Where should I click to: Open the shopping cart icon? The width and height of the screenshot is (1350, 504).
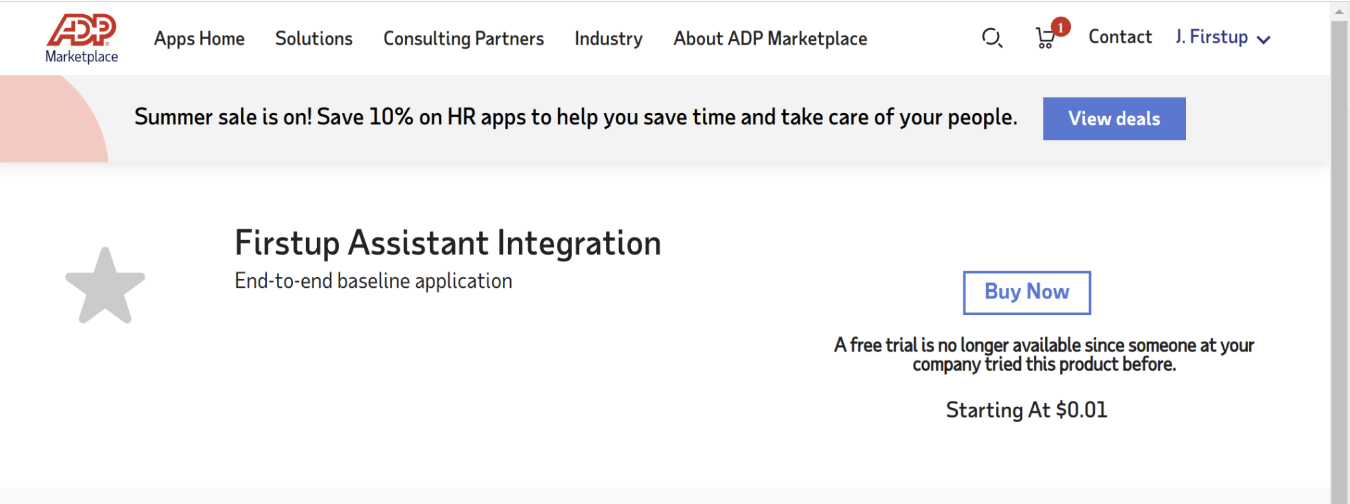point(1046,38)
